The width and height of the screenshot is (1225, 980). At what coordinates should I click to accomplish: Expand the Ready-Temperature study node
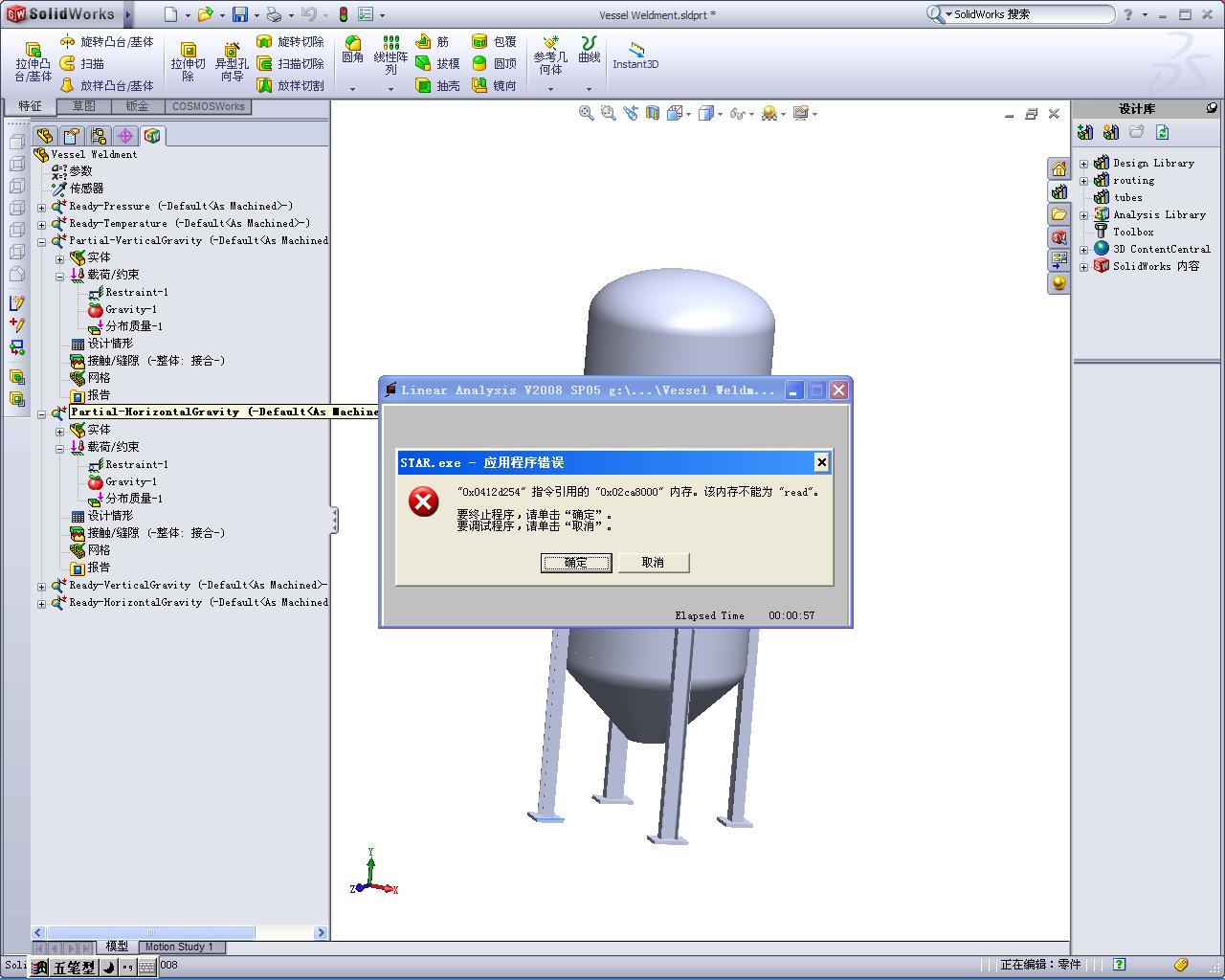(x=42, y=224)
